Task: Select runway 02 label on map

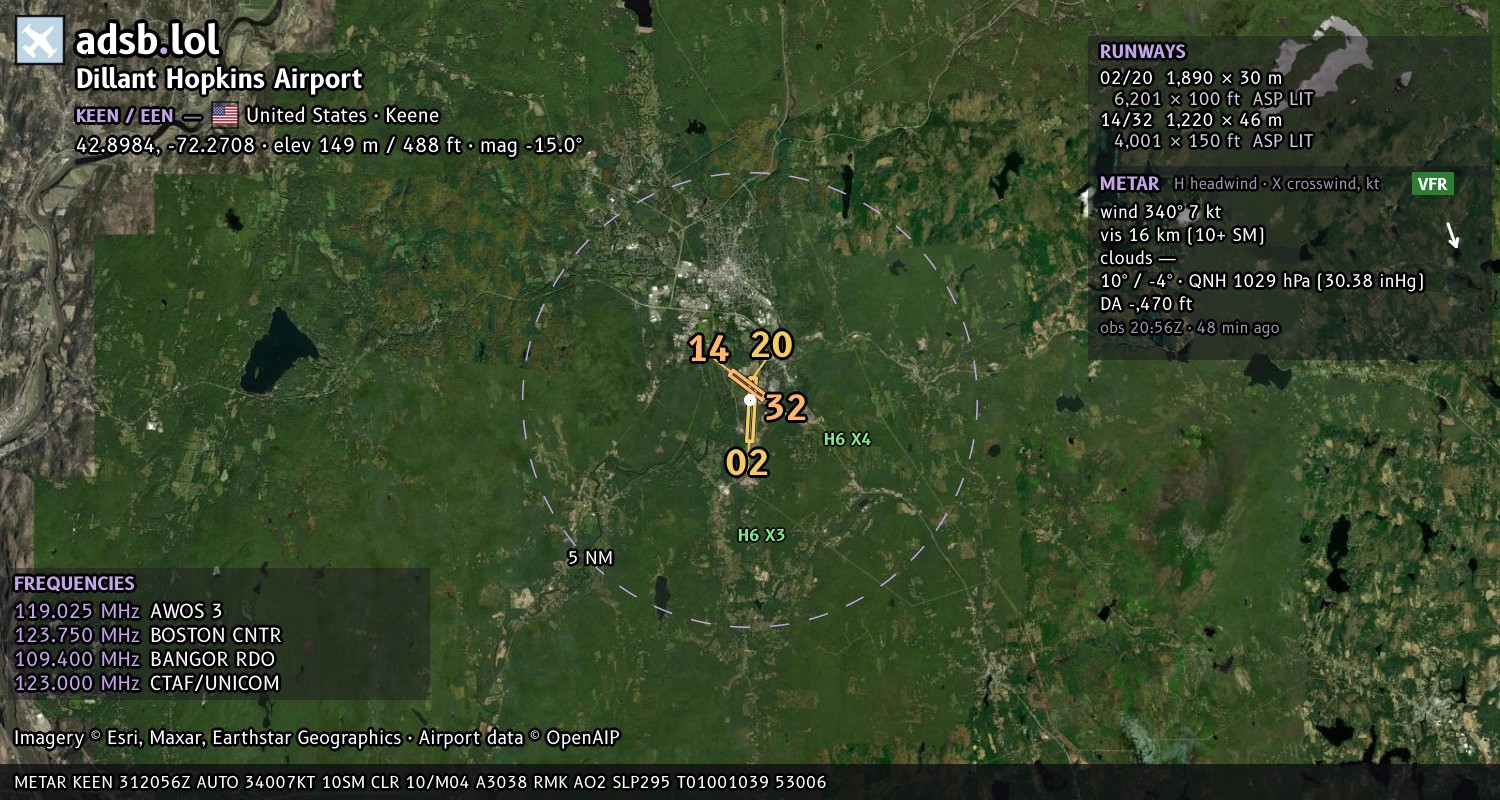Action: [x=747, y=462]
